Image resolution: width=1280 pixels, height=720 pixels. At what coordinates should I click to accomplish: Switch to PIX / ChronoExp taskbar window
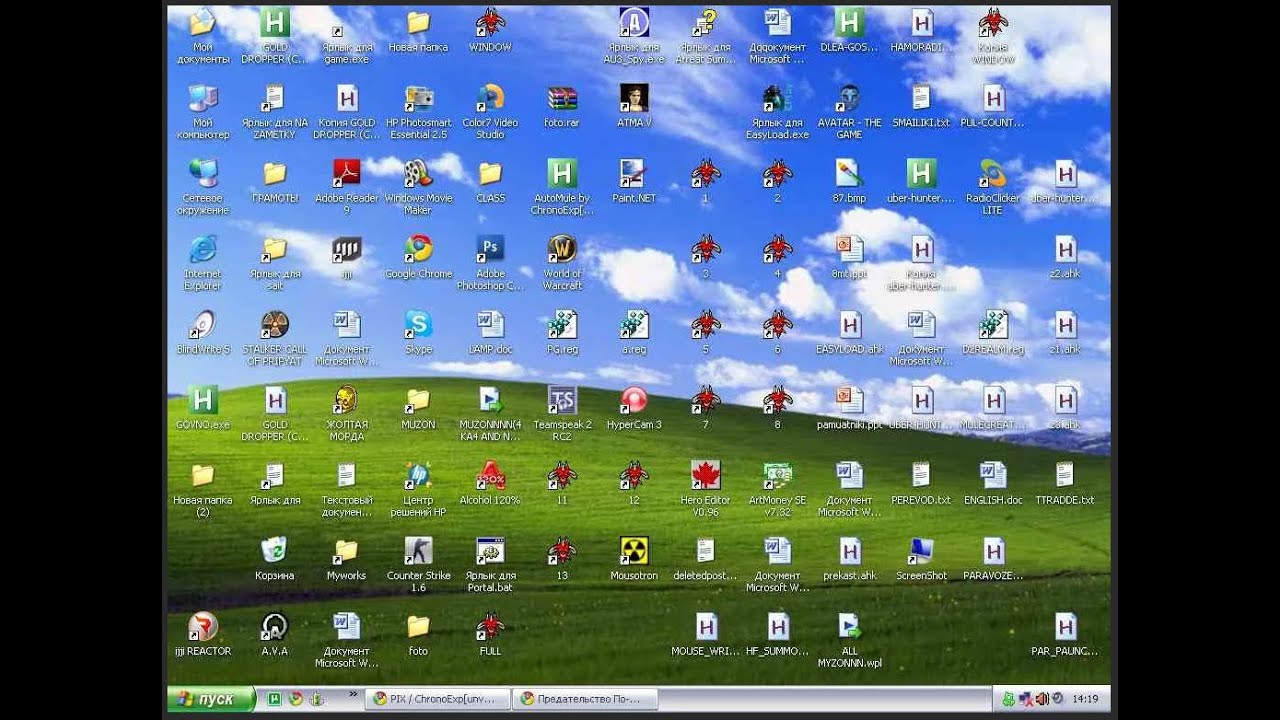(437, 699)
